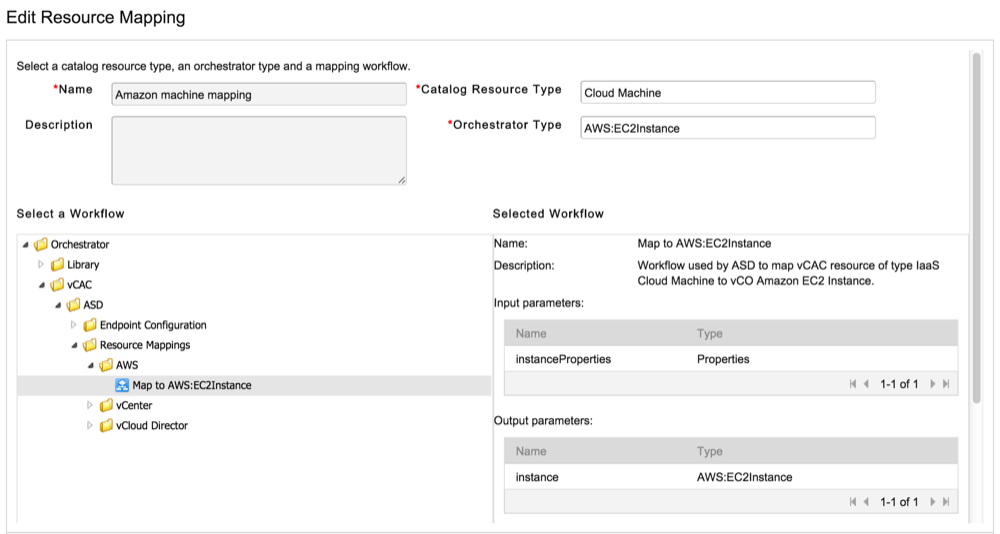Click the Library folder icon
Screen dimensions: 1000x534
tap(58, 265)
